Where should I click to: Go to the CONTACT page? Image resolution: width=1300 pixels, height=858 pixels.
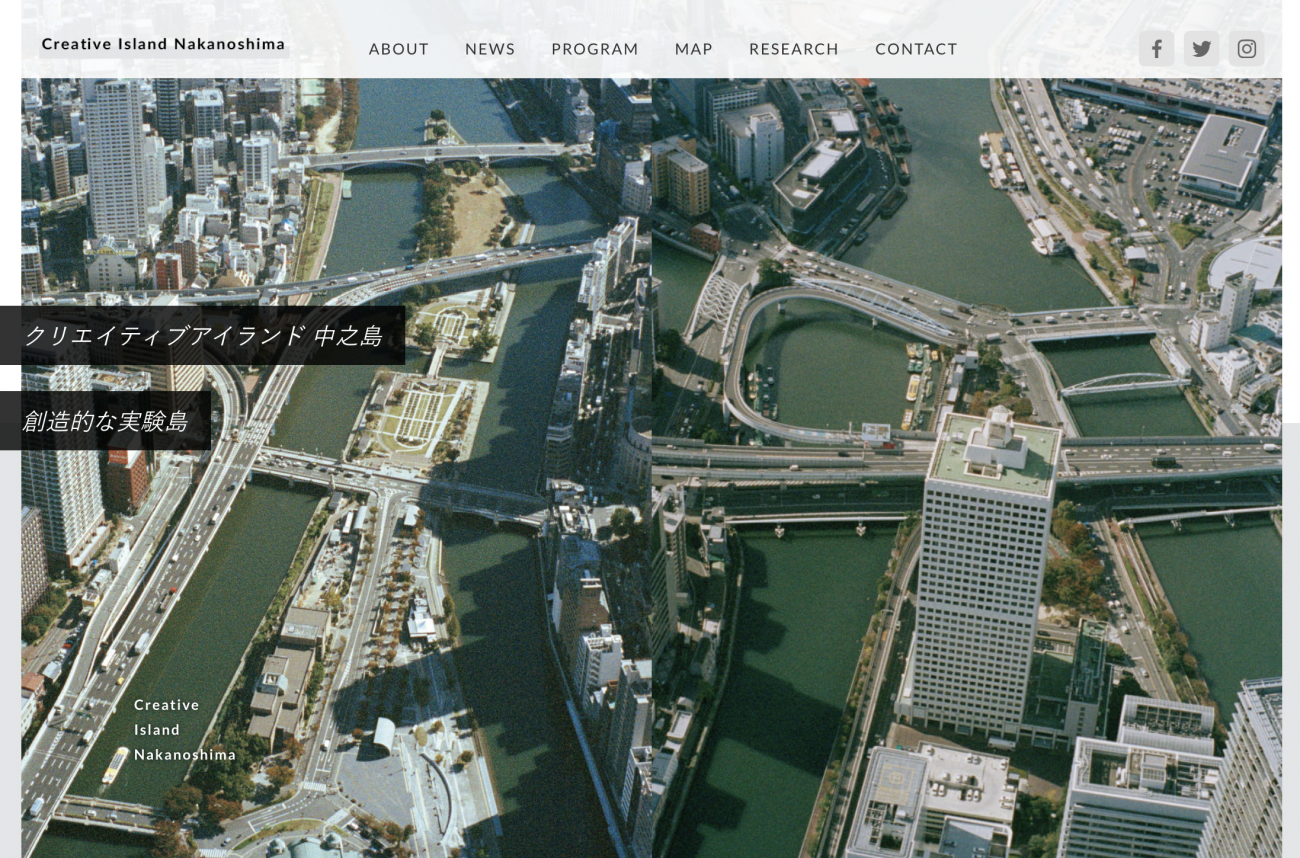tap(916, 49)
